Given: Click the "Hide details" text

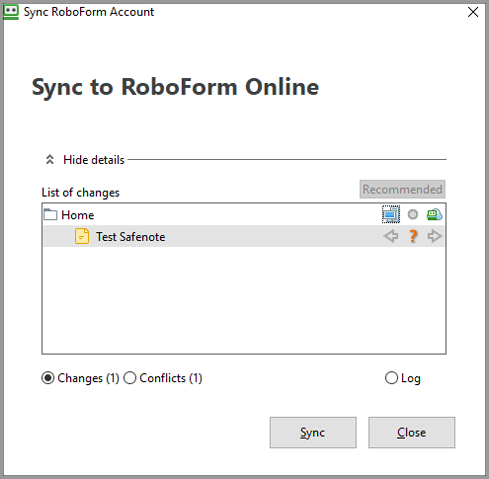Looking at the screenshot, I should 94,160.
